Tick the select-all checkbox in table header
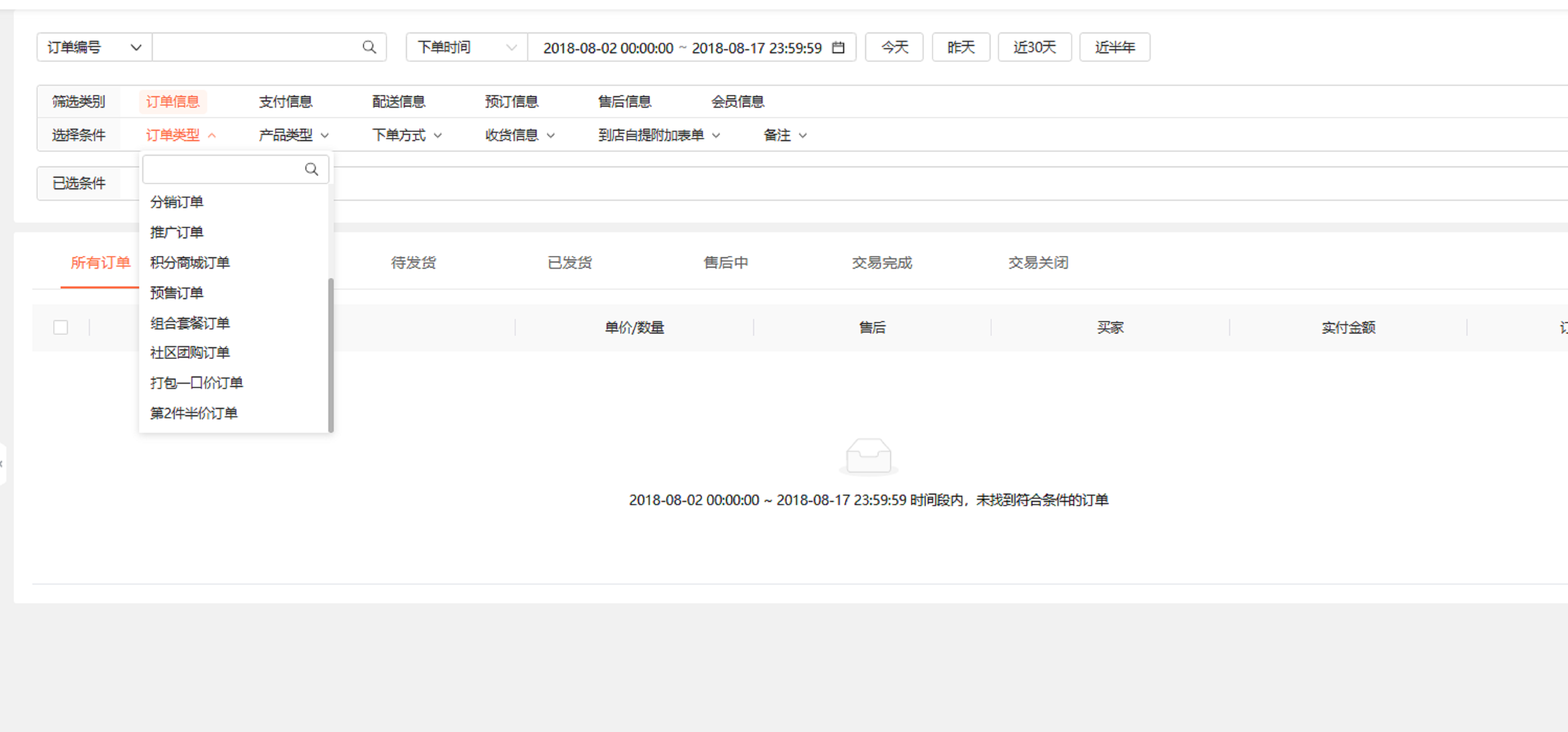1568x732 pixels. click(x=60, y=327)
